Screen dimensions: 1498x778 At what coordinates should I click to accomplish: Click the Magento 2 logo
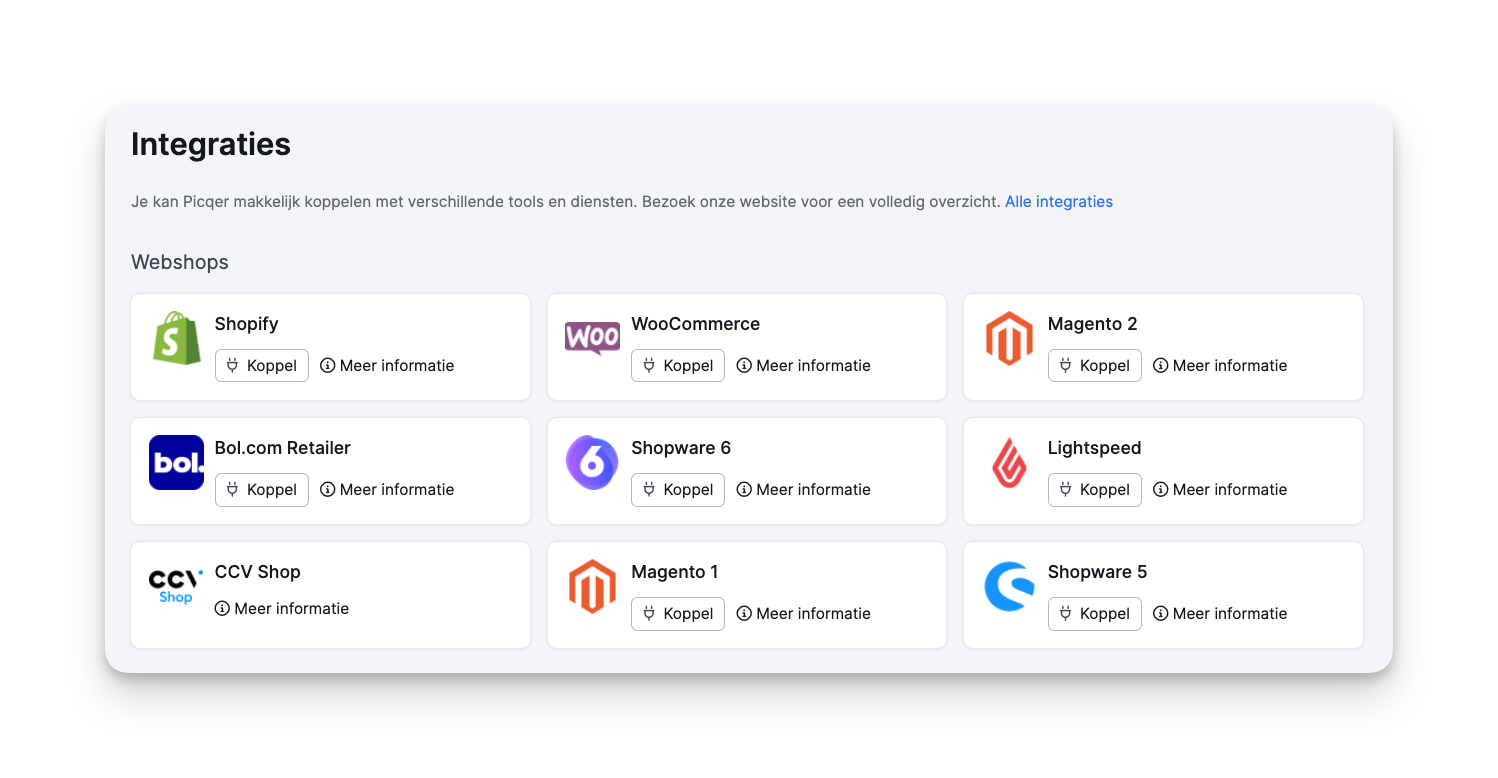[1008, 338]
